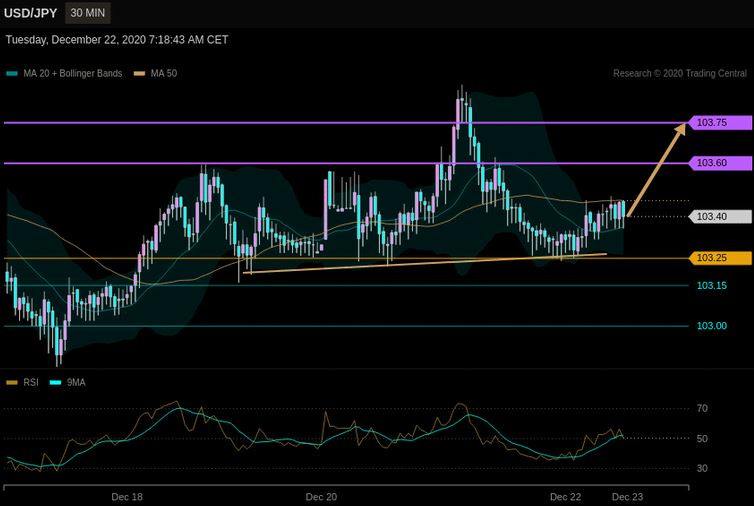Image resolution: width=754 pixels, height=506 pixels.
Task: Click the Dec 23 date label
Action: 627,497
